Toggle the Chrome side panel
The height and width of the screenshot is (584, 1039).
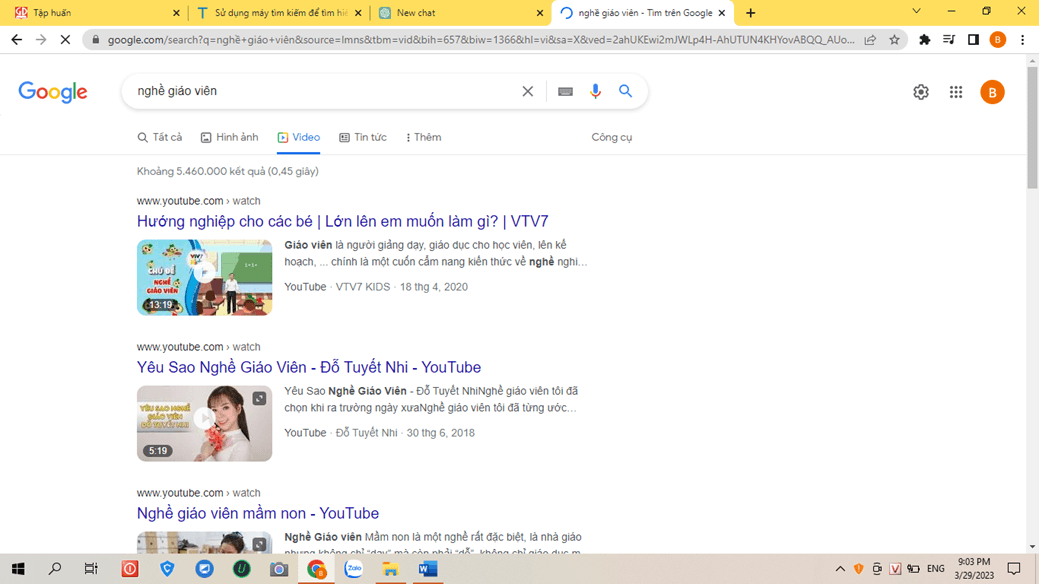(x=973, y=40)
